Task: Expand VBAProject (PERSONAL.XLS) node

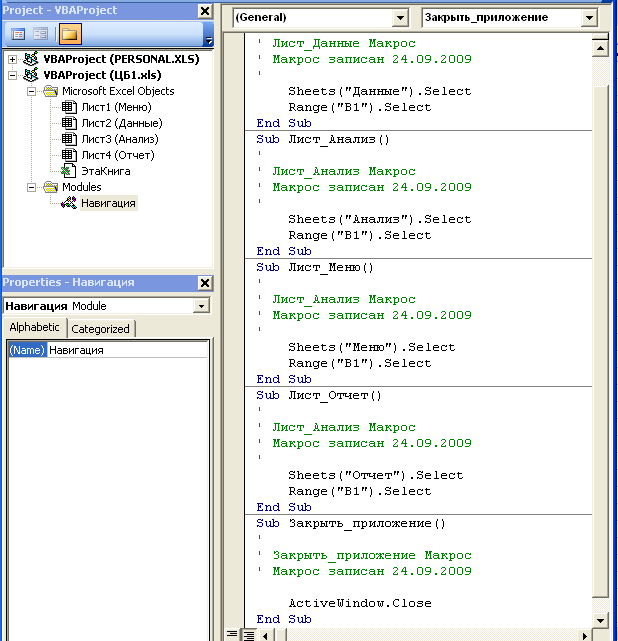Action: click(x=12, y=60)
